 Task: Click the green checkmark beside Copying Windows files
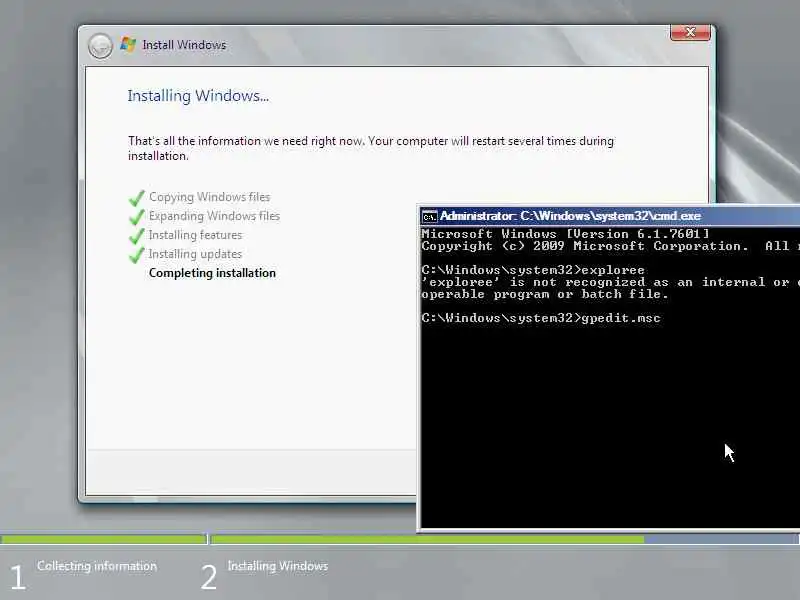[137, 197]
